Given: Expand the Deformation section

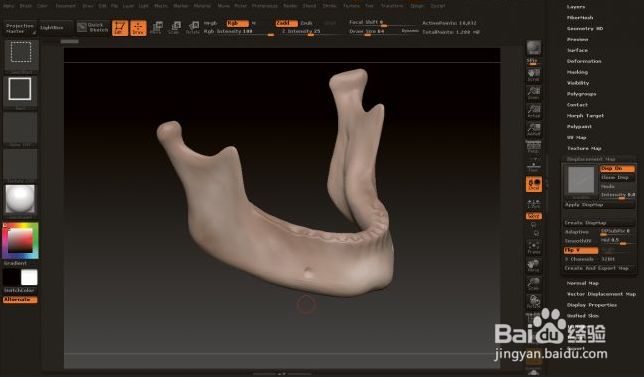Looking at the screenshot, I should point(584,61).
